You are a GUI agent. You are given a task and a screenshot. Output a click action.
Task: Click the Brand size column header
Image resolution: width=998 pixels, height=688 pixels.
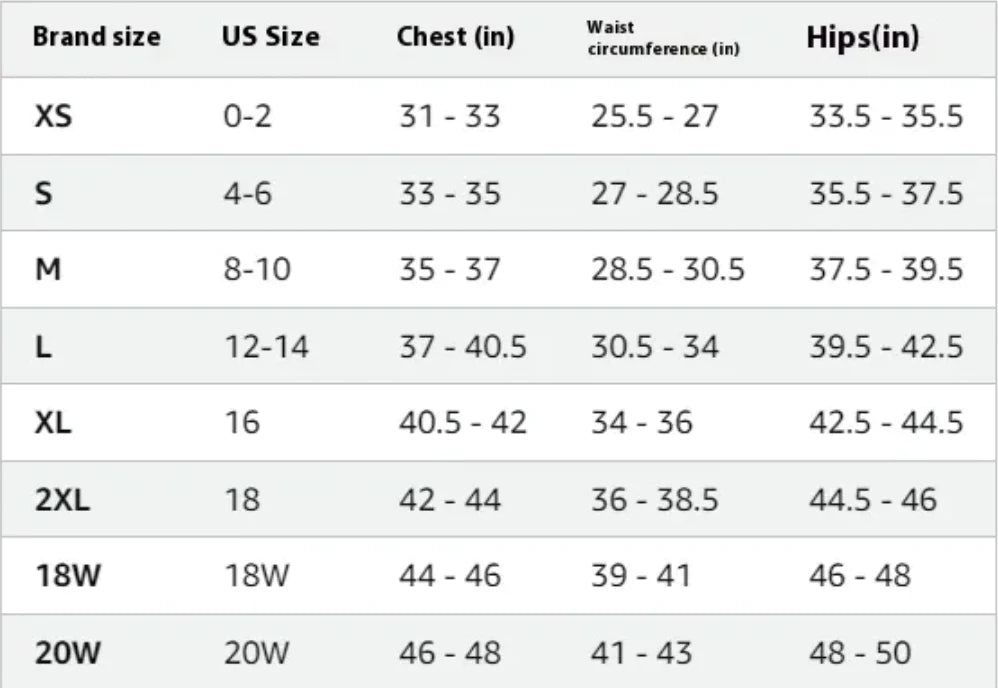(x=96, y=38)
